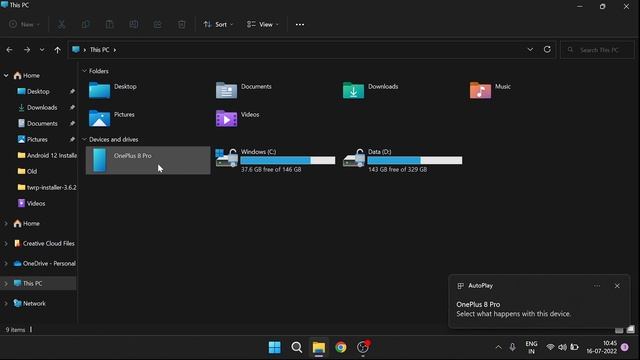Image resolution: width=640 pixels, height=360 pixels.
Task: Select This PC in the sidebar
Action: 33,283
